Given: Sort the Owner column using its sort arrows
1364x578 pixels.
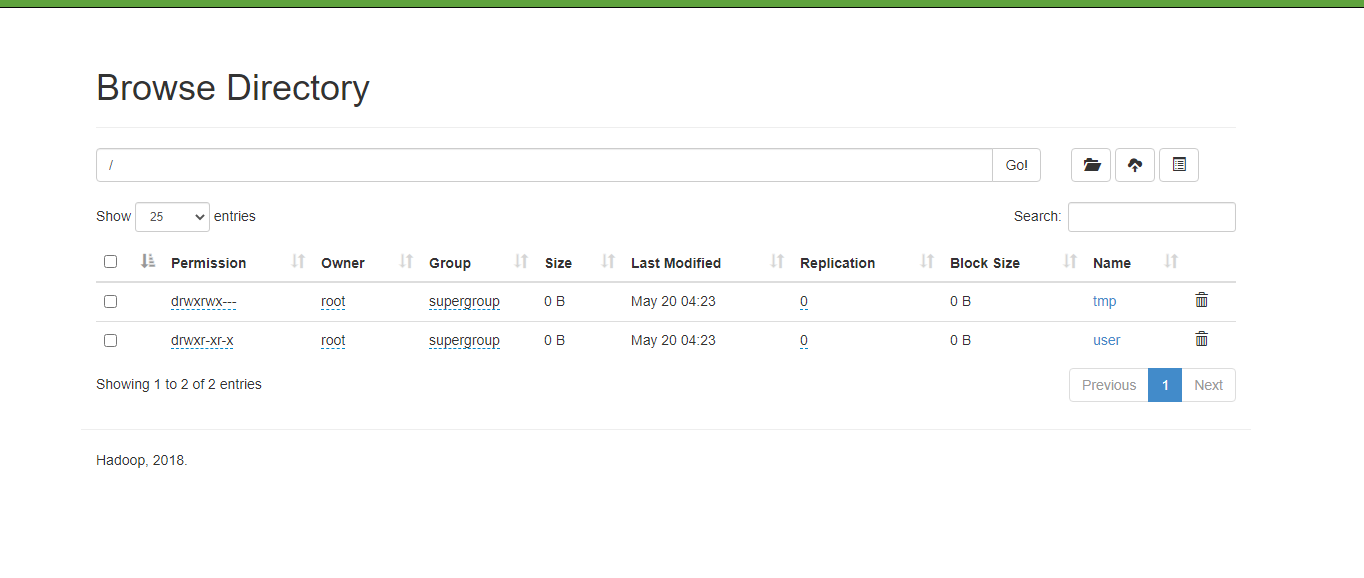Looking at the screenshot, I should point(404,262).
